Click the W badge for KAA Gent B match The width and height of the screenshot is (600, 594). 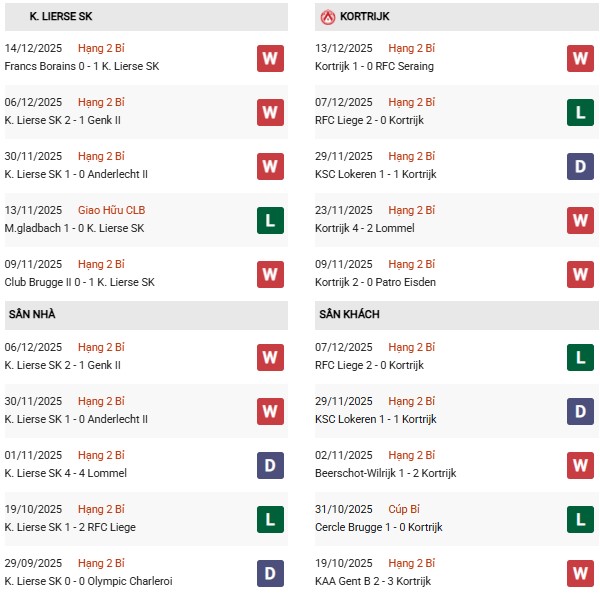[581, 573]
